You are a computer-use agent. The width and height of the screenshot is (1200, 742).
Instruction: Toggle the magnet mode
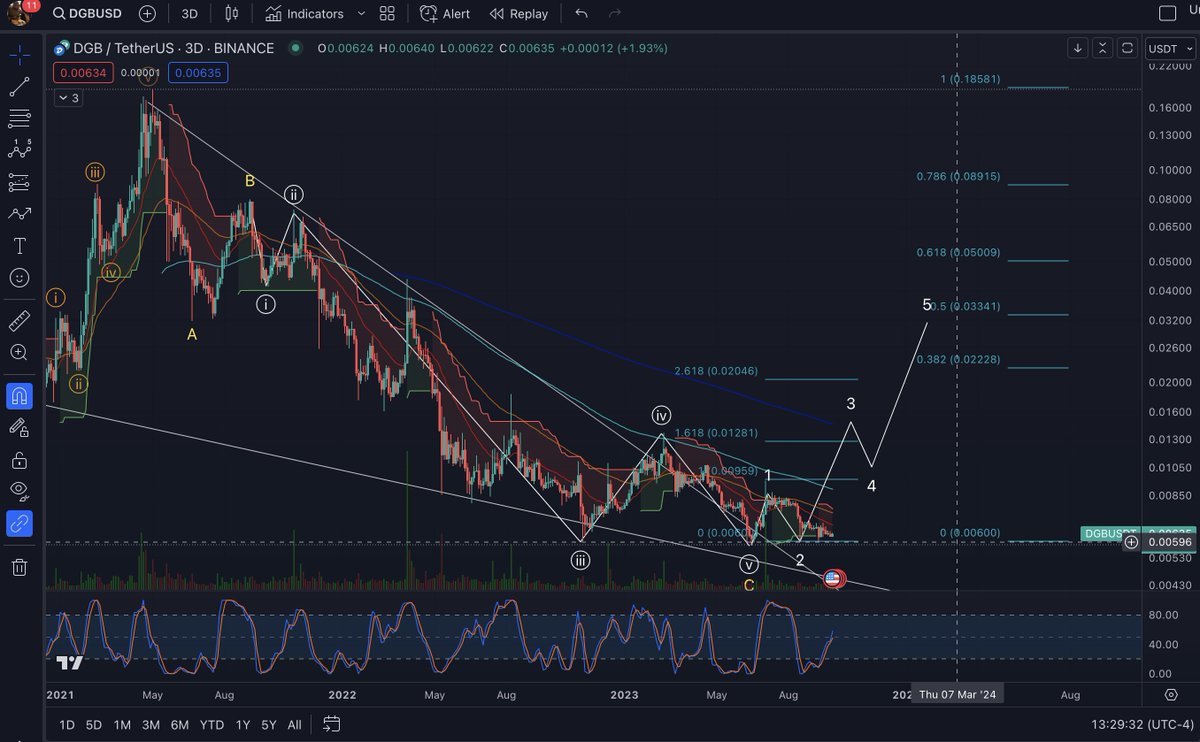click(x=19, y=396)
